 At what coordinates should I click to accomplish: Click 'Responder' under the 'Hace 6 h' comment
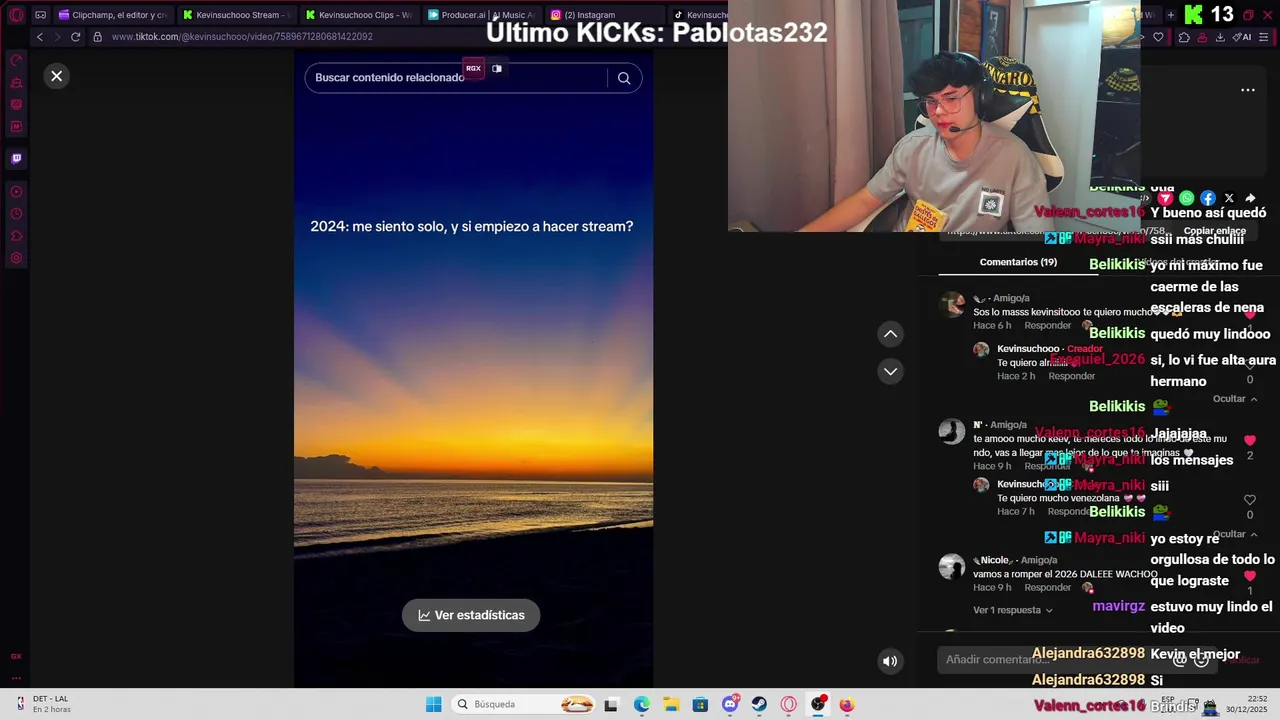point(1047,325)
